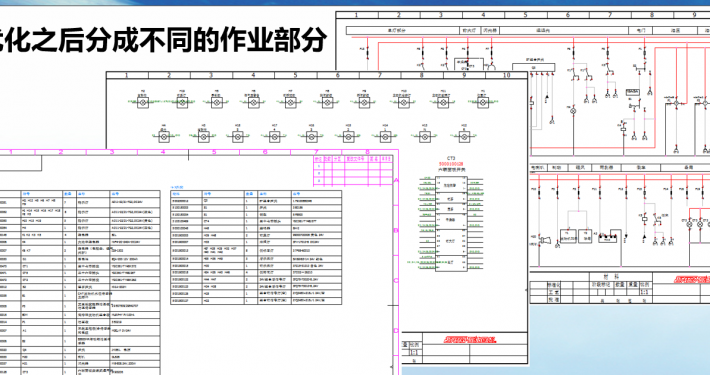Select the first lamp symbol in the upper lamp row

[143, 103]
